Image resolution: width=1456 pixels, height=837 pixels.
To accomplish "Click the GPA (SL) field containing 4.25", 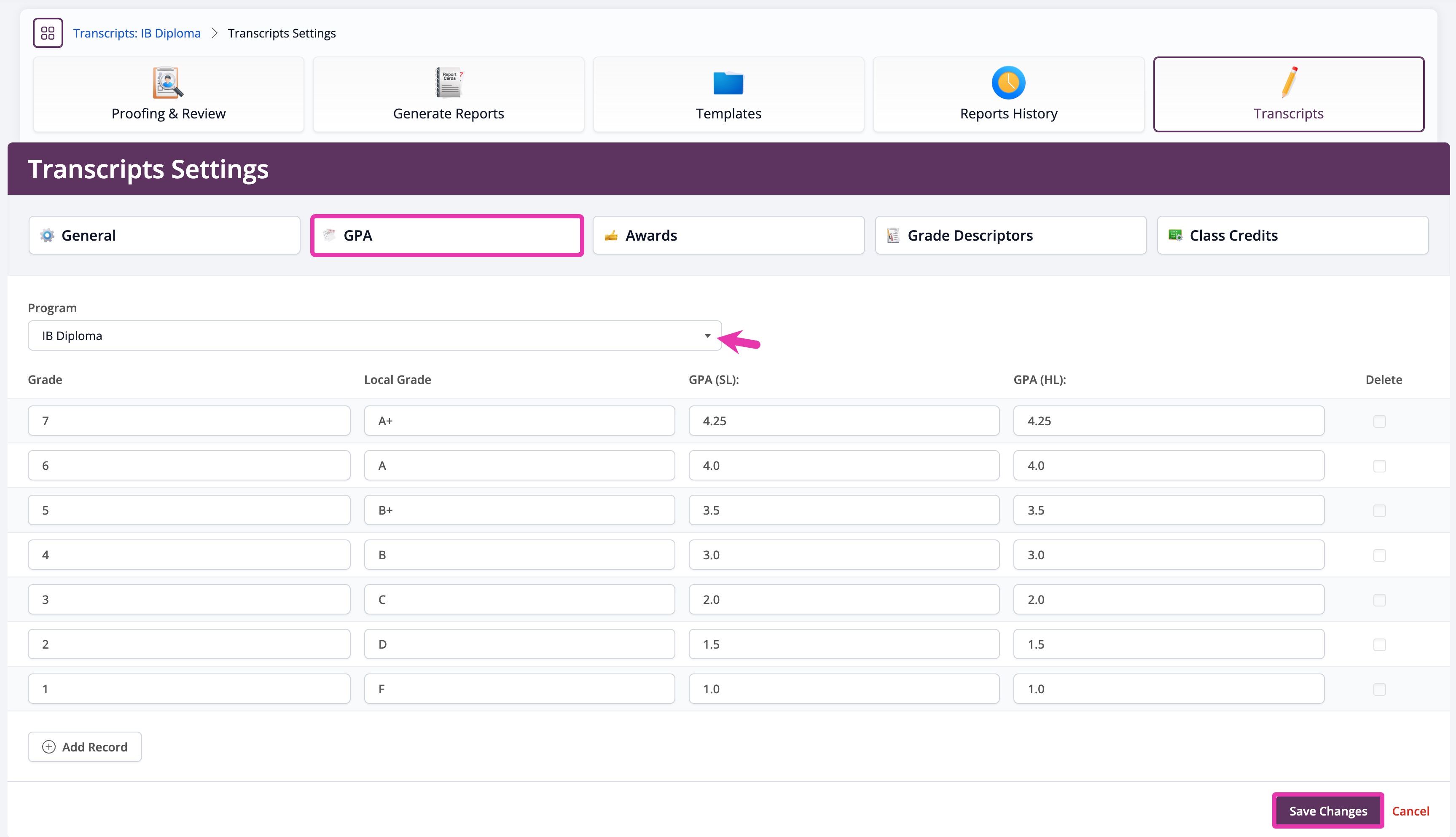I will 843,421.
